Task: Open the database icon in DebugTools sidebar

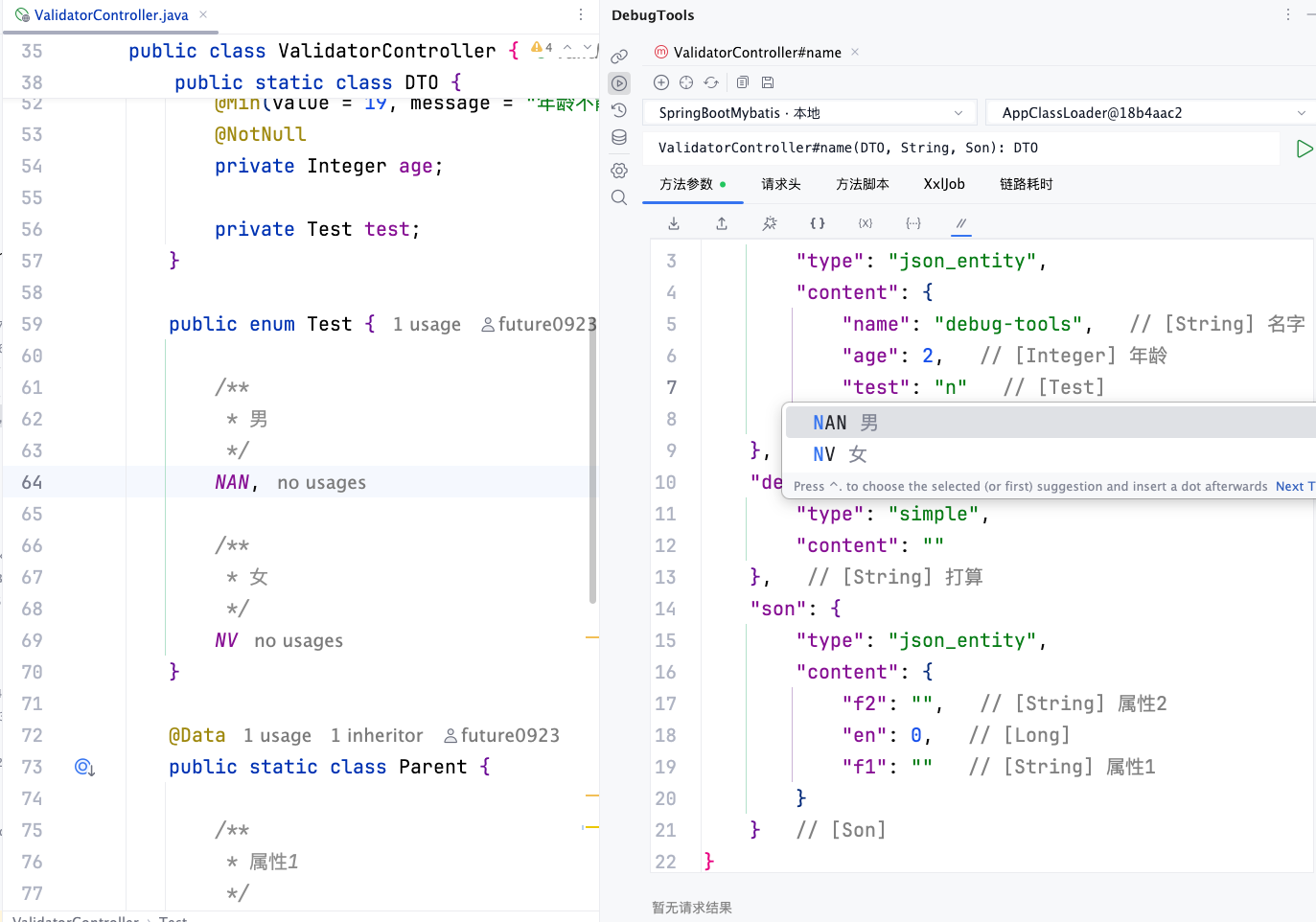Action: pyautogui.click(x=619, y=138)
